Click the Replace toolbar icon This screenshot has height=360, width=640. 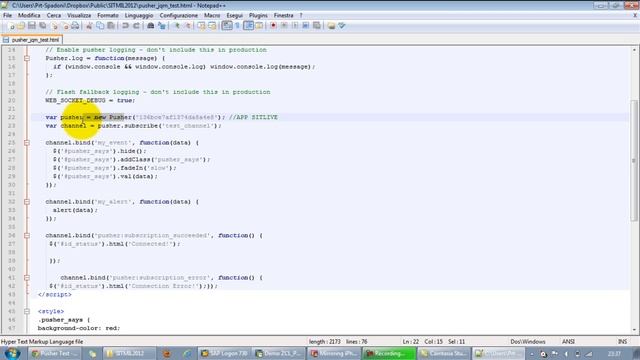click(x=162, y=26)
